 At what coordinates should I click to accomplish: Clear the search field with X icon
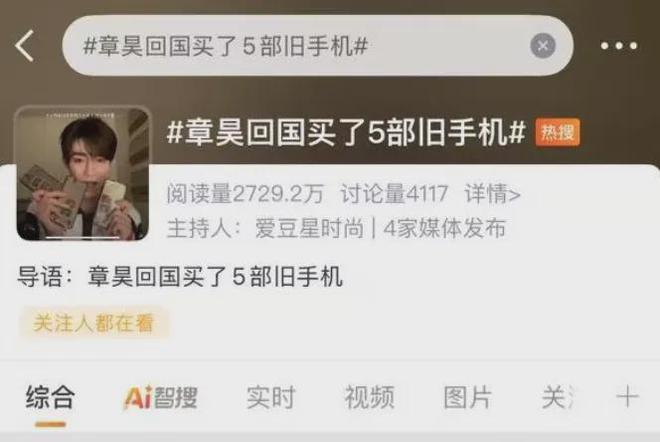543,45
